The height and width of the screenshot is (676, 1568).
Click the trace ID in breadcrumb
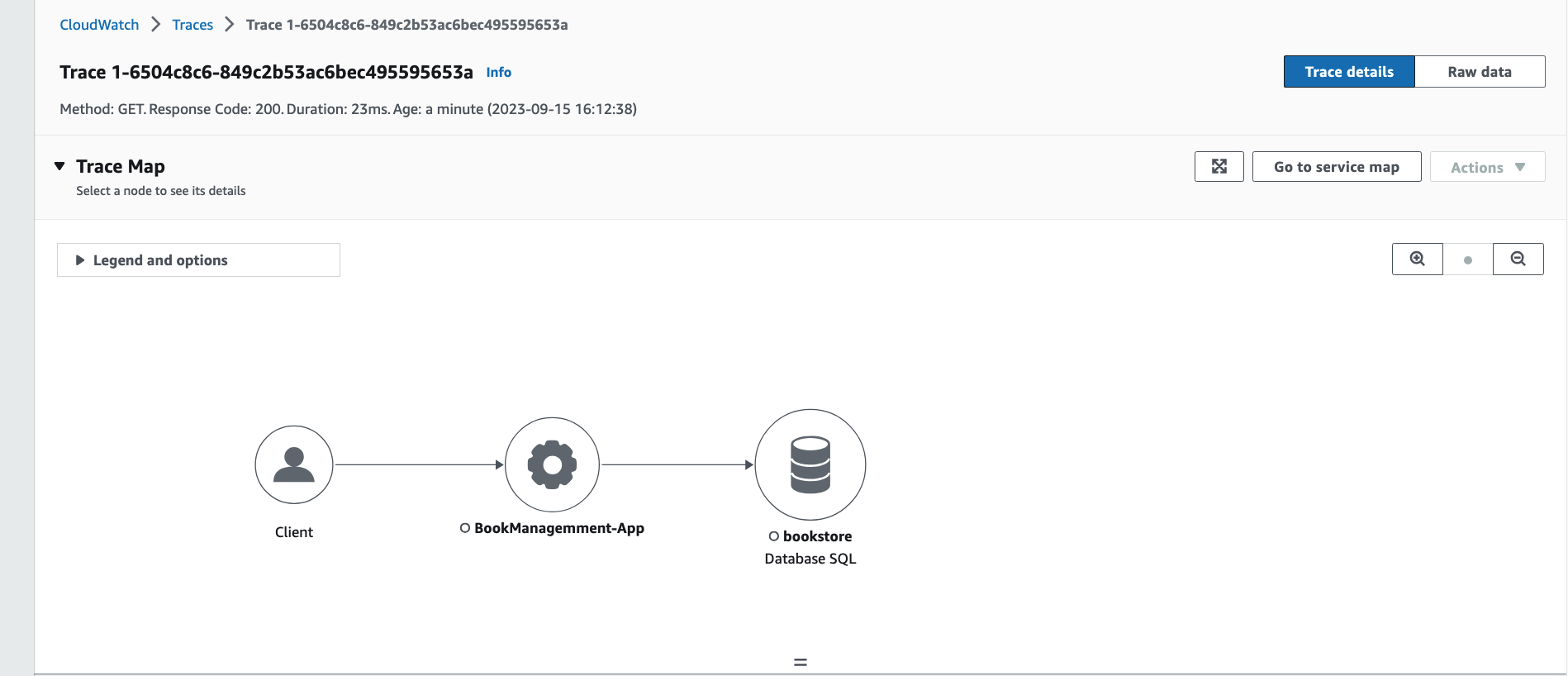coord(407,25)
